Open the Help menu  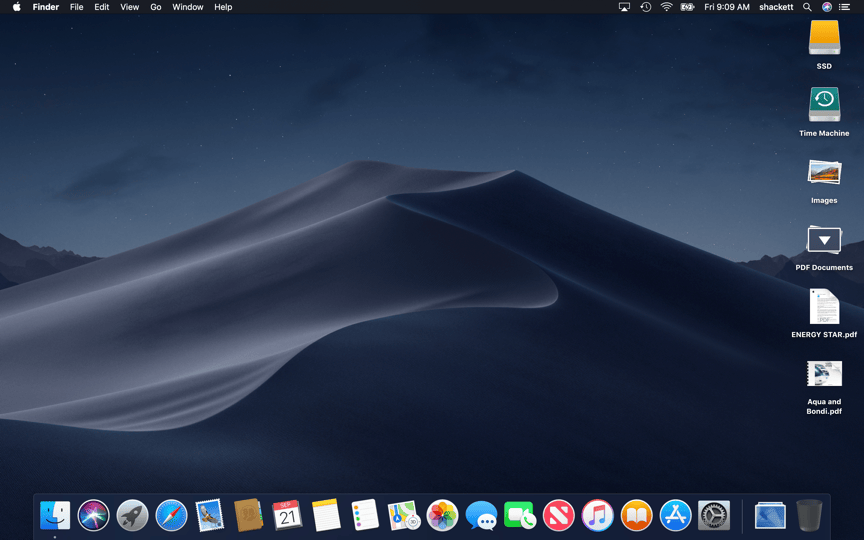tap(223, 7)
